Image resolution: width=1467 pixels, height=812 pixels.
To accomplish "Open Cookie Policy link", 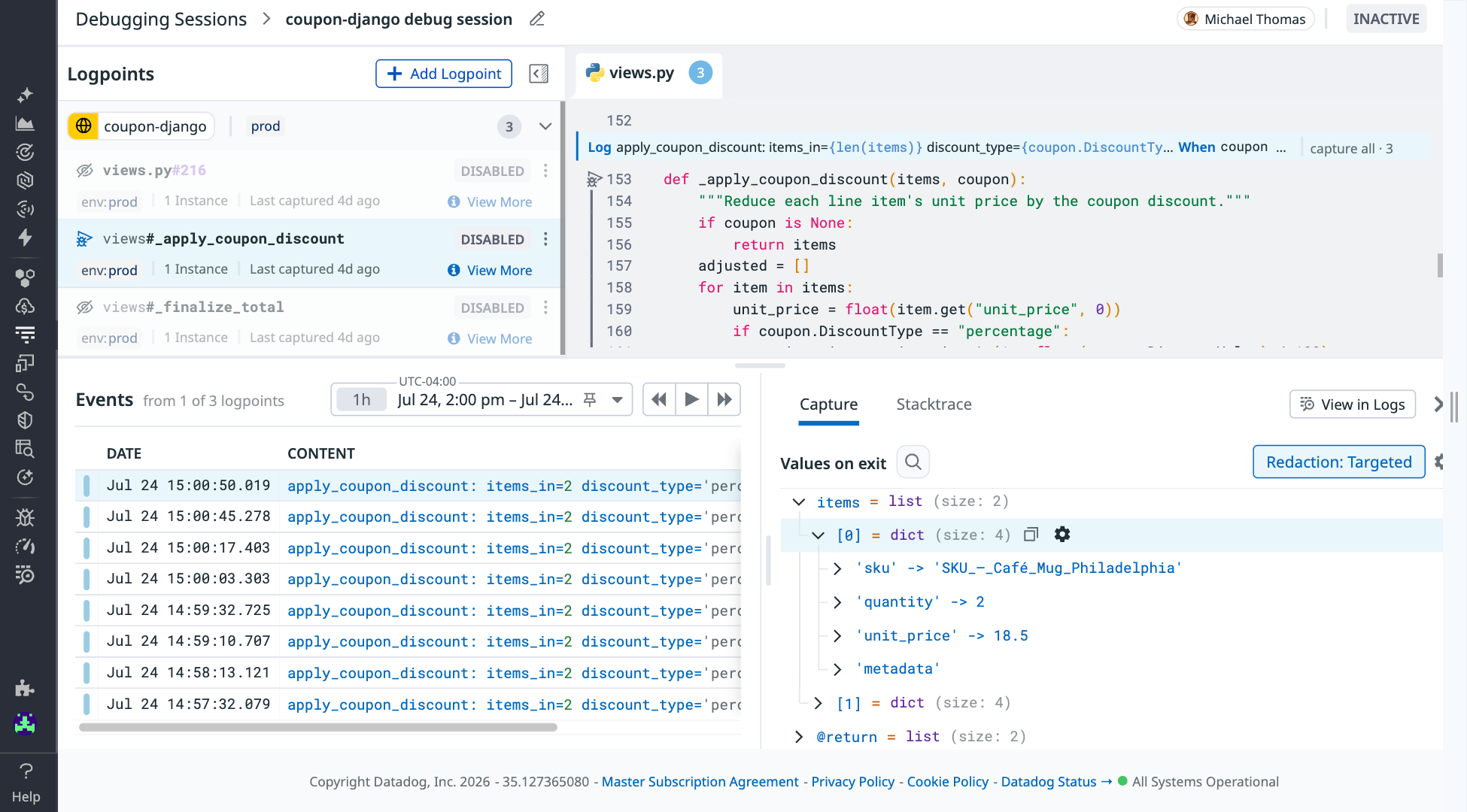I will [x=948, y=782].
